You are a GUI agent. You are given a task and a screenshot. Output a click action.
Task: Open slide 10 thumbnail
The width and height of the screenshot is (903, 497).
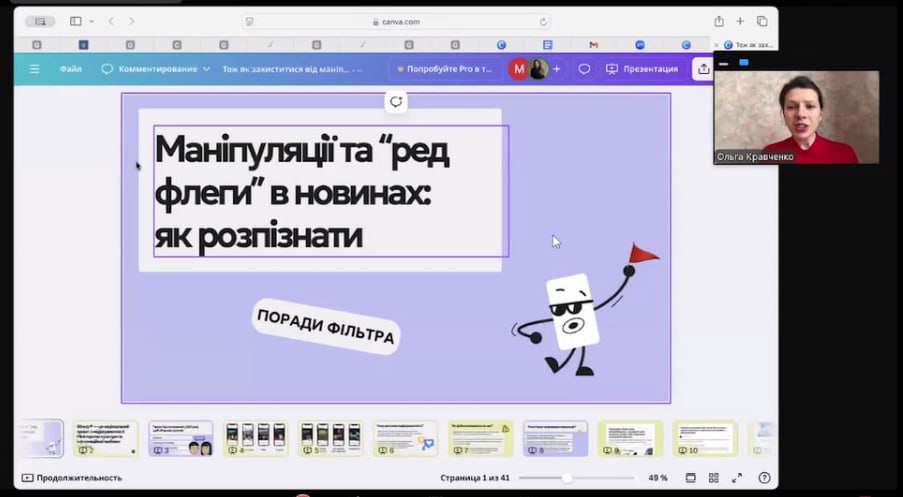[x=705, y=438]
